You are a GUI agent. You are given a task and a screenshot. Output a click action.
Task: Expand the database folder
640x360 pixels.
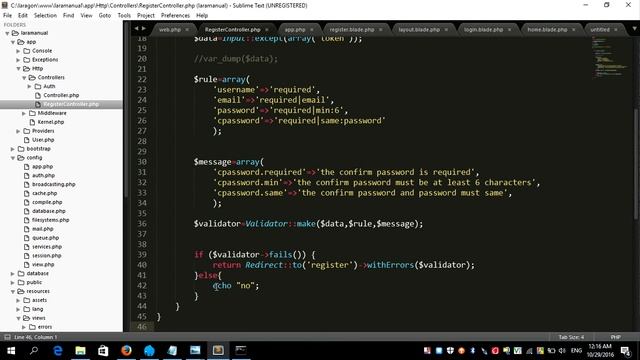coord(13,273)
